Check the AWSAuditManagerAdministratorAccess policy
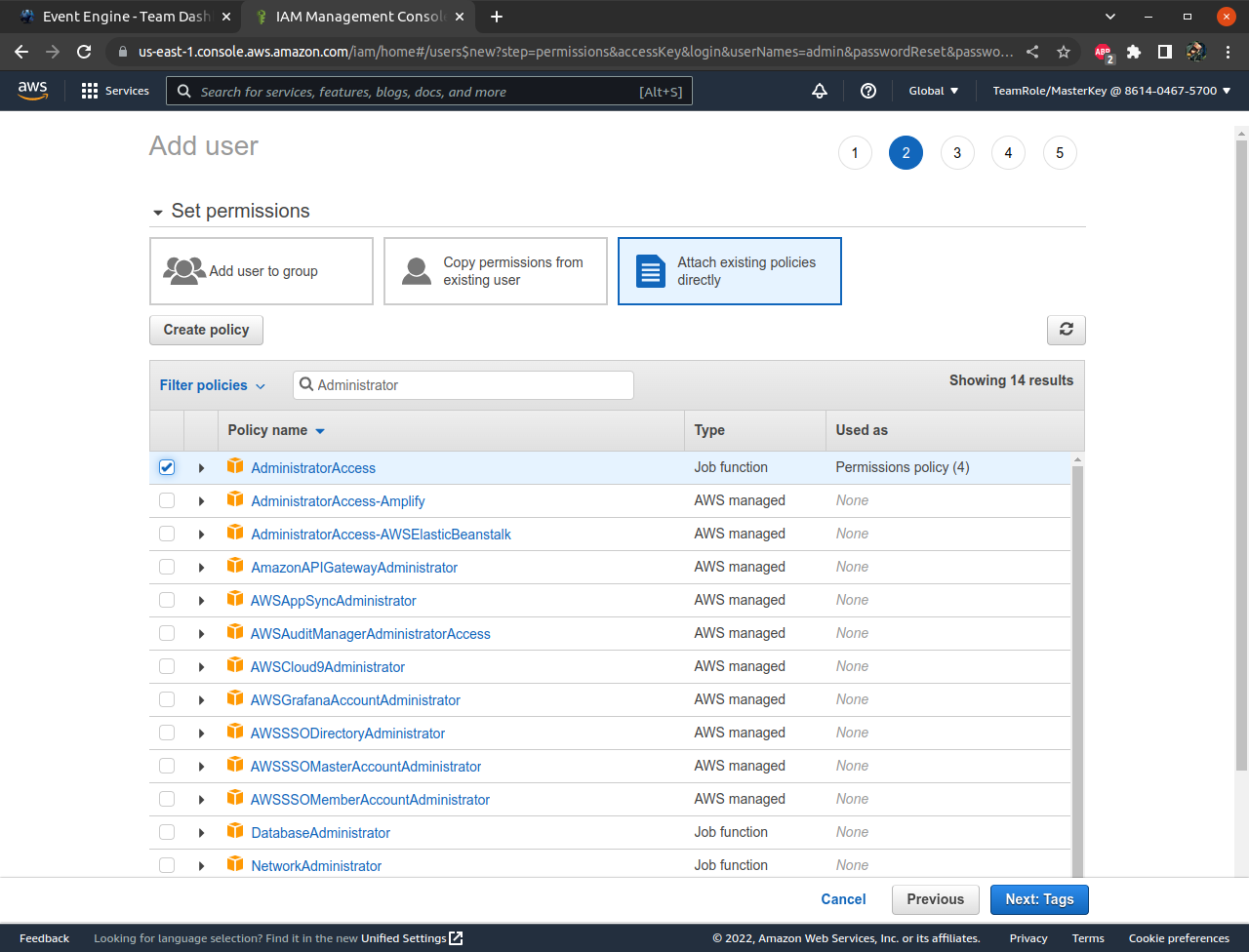Image resolution: width=1249 pixels, height=952 pixels. [167, 633]
